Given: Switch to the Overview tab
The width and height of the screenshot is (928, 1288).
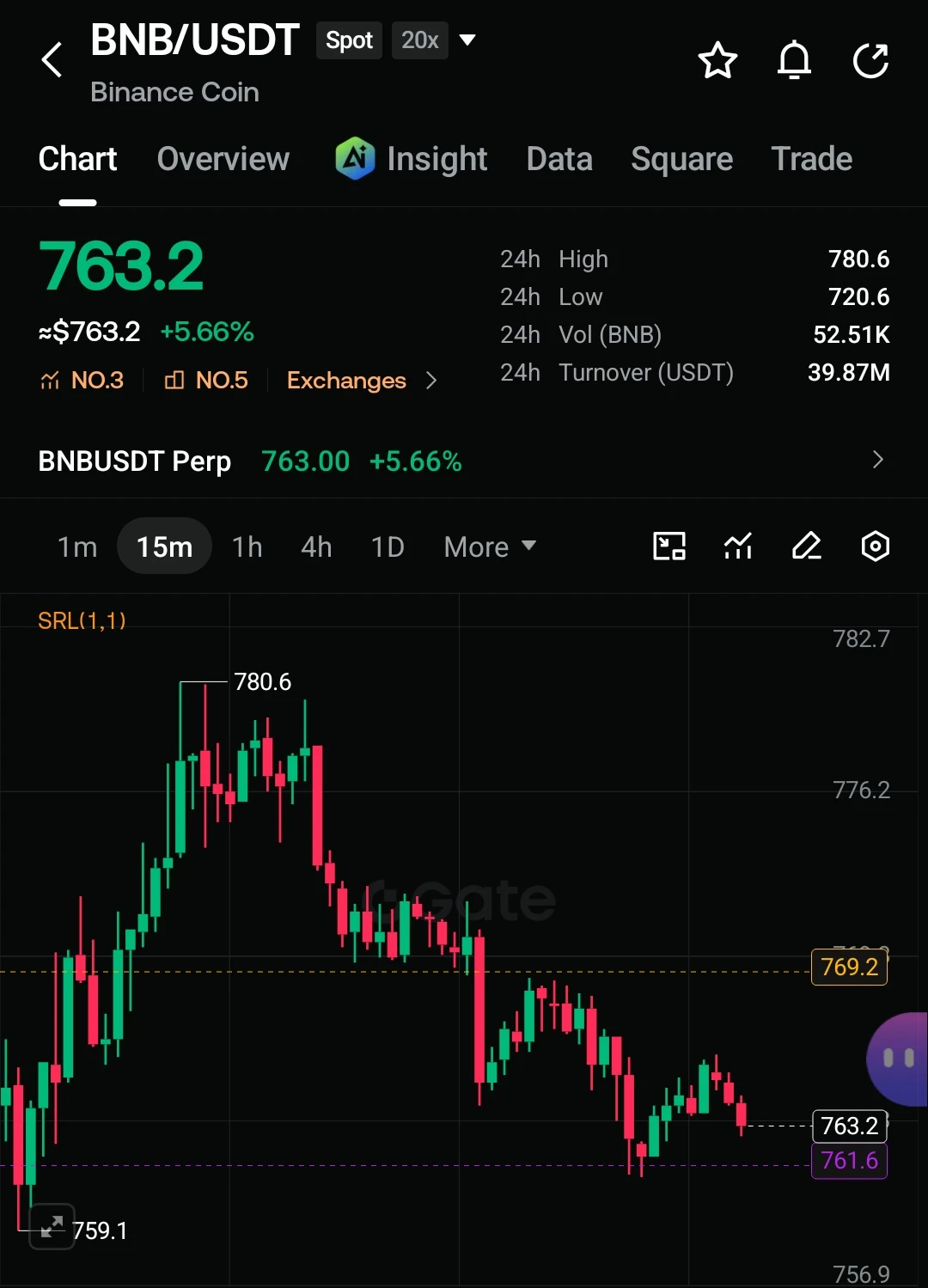Looking at the screenshot, I should [223, 159].
